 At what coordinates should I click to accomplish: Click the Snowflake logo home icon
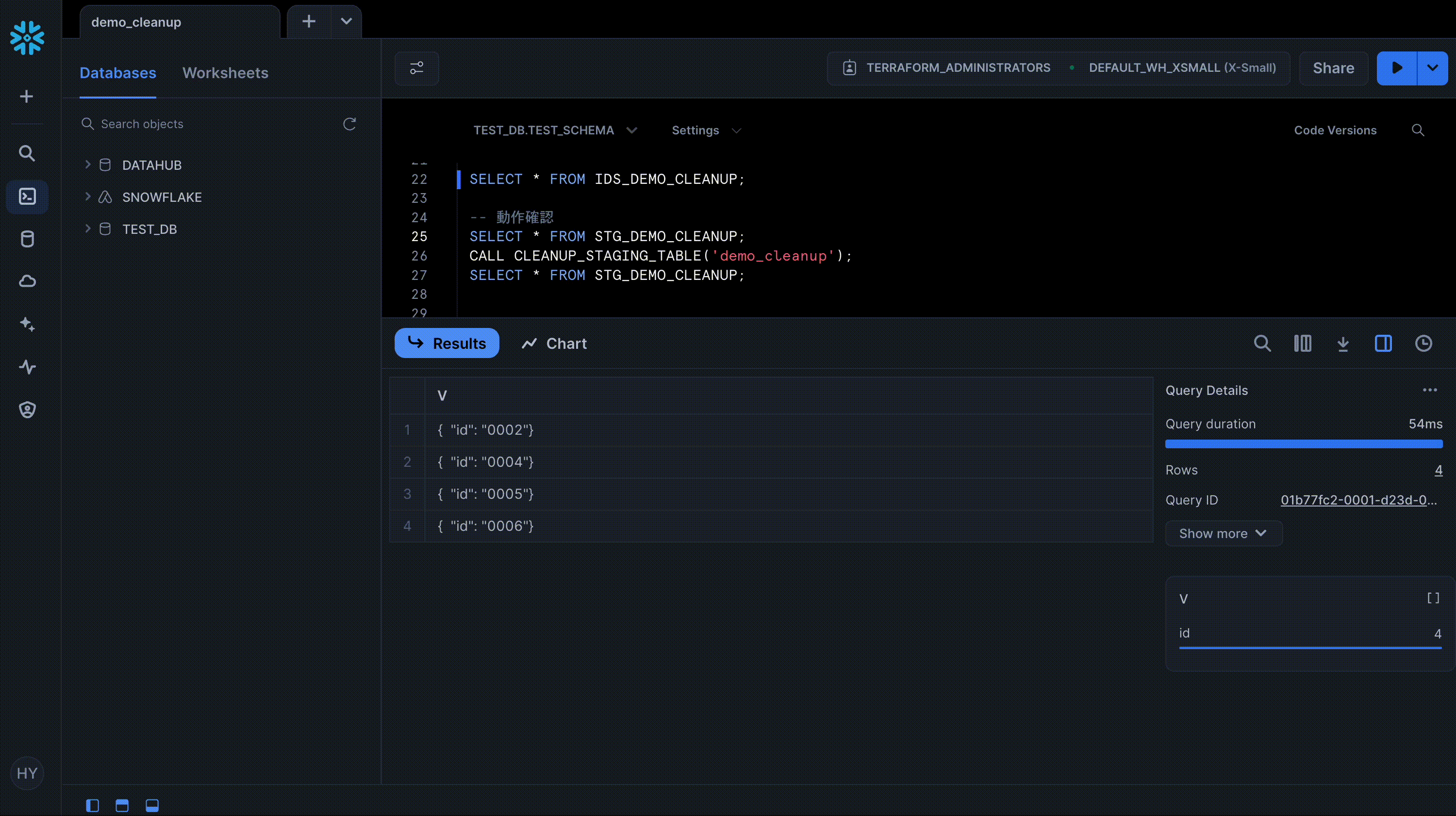coord(27,38)
